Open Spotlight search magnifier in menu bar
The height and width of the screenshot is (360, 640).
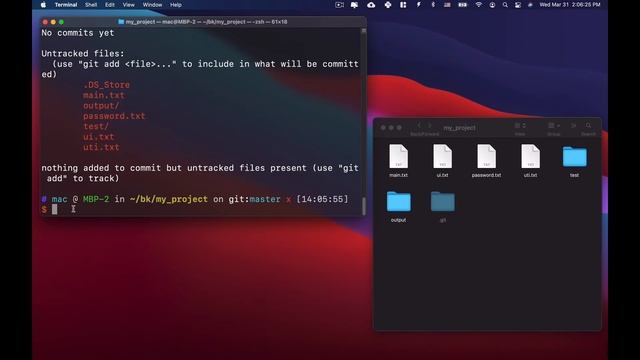pos(505,5)
